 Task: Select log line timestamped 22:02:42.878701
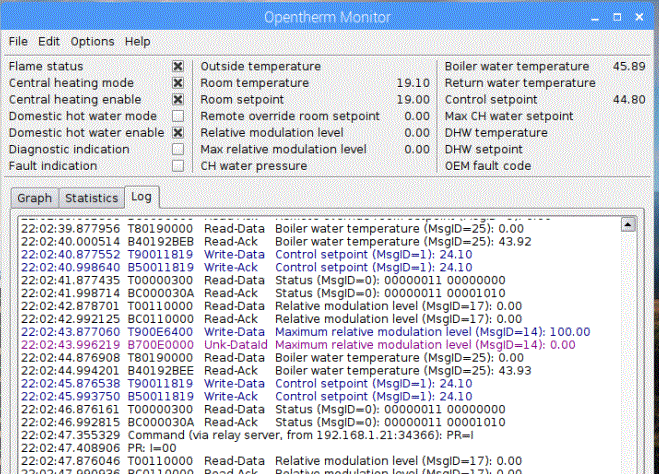tap(272, 306)
